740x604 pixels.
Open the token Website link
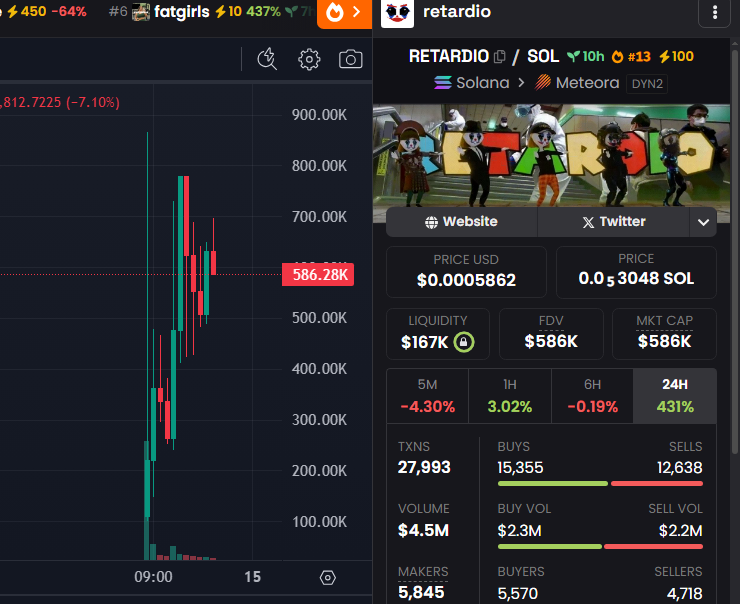461,222
